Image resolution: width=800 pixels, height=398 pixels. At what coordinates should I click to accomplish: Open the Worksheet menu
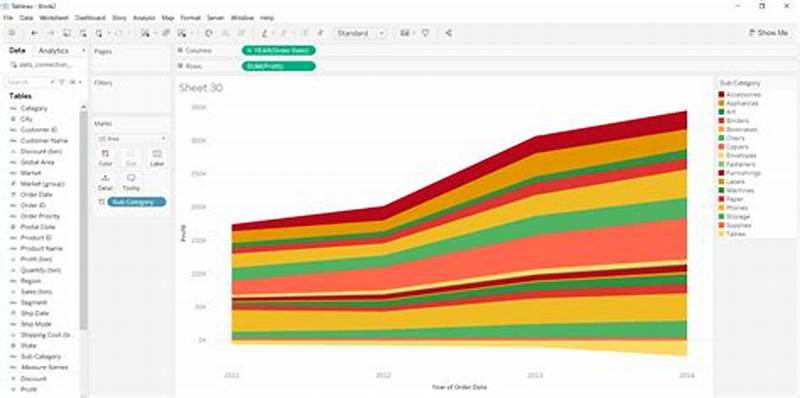tap(54, 18)
